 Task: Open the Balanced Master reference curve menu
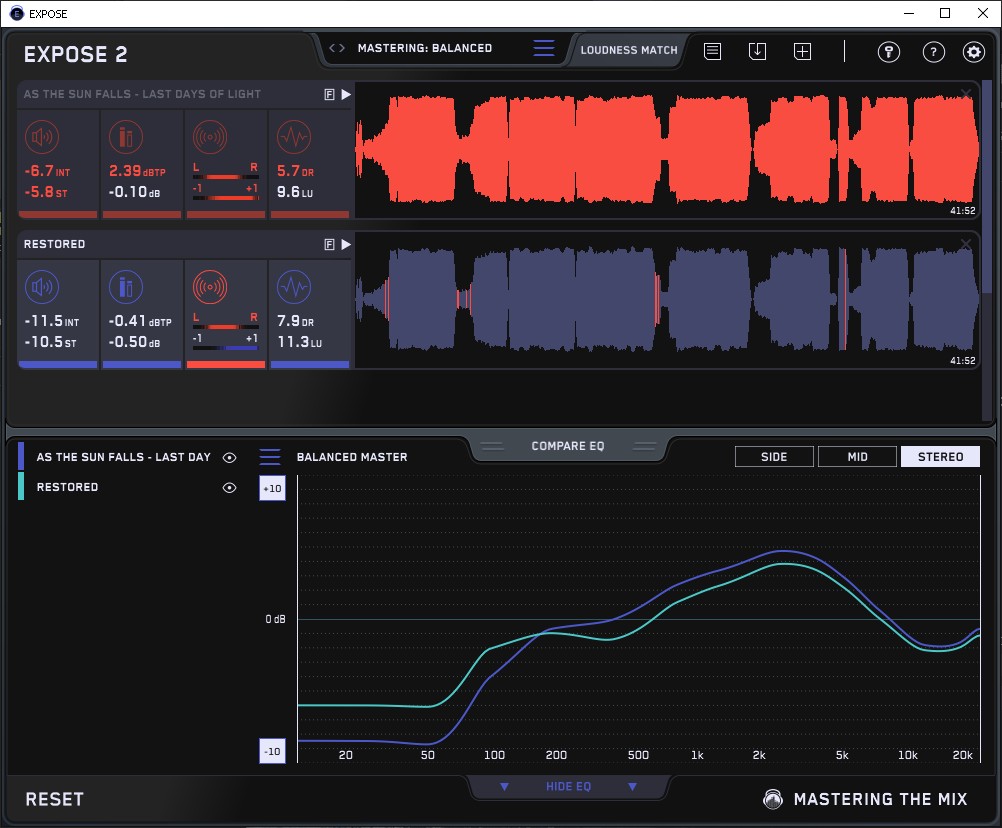coord(270,457)
